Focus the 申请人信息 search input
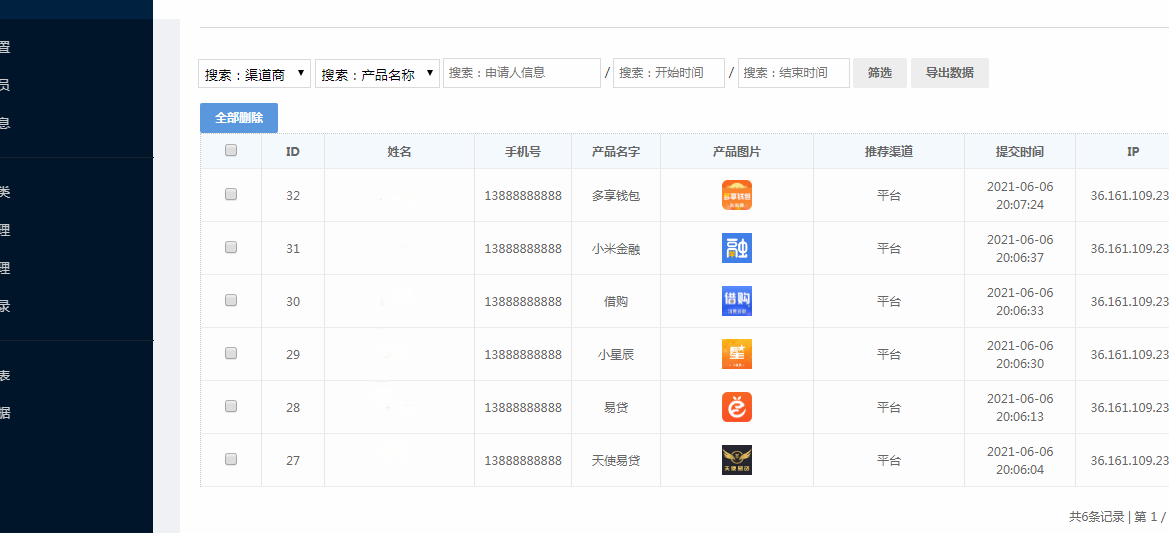 coord(522,73)
